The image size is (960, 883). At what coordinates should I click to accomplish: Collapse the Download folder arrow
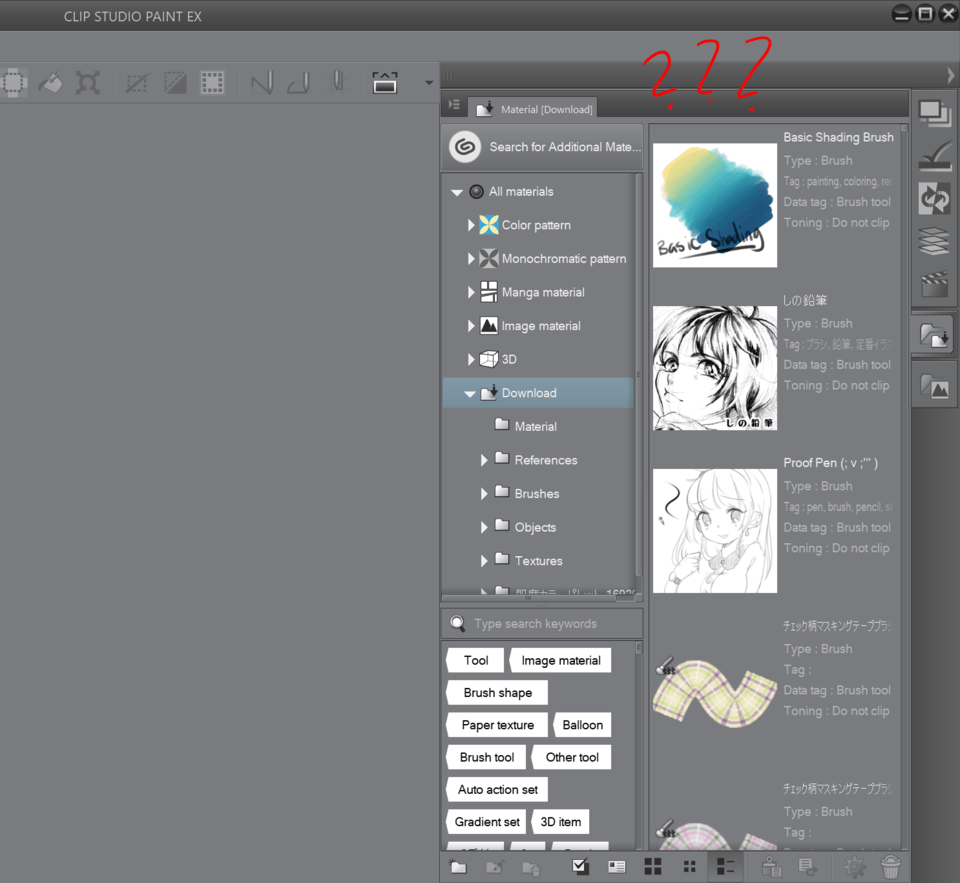click(x=470, y=394)
